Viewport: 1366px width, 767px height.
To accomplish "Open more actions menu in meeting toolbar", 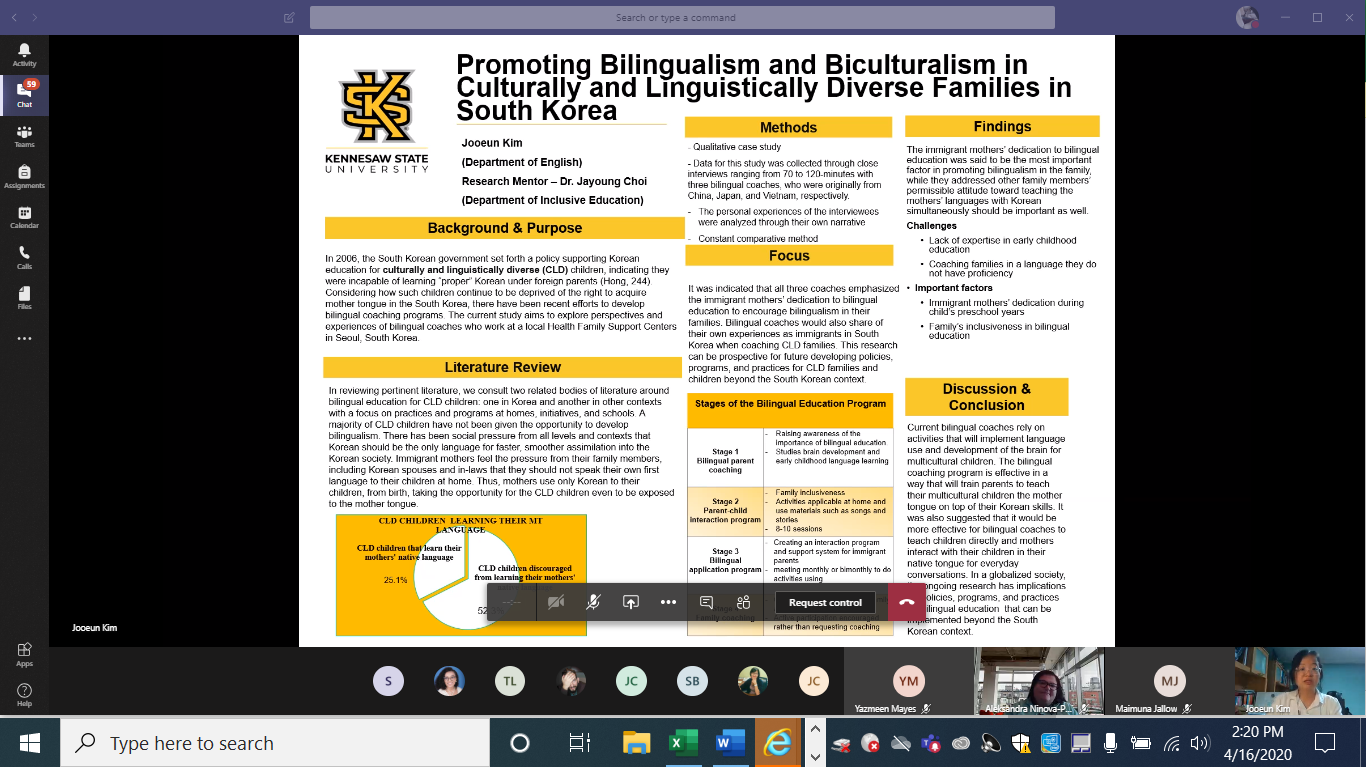I will [668, 602].
